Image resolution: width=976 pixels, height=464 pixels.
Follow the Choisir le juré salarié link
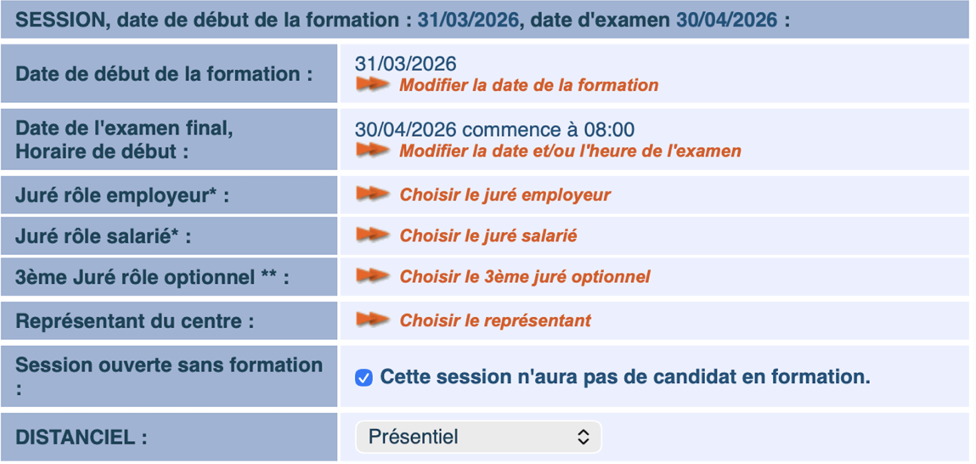pyautogui.click(x=488, y=236)
